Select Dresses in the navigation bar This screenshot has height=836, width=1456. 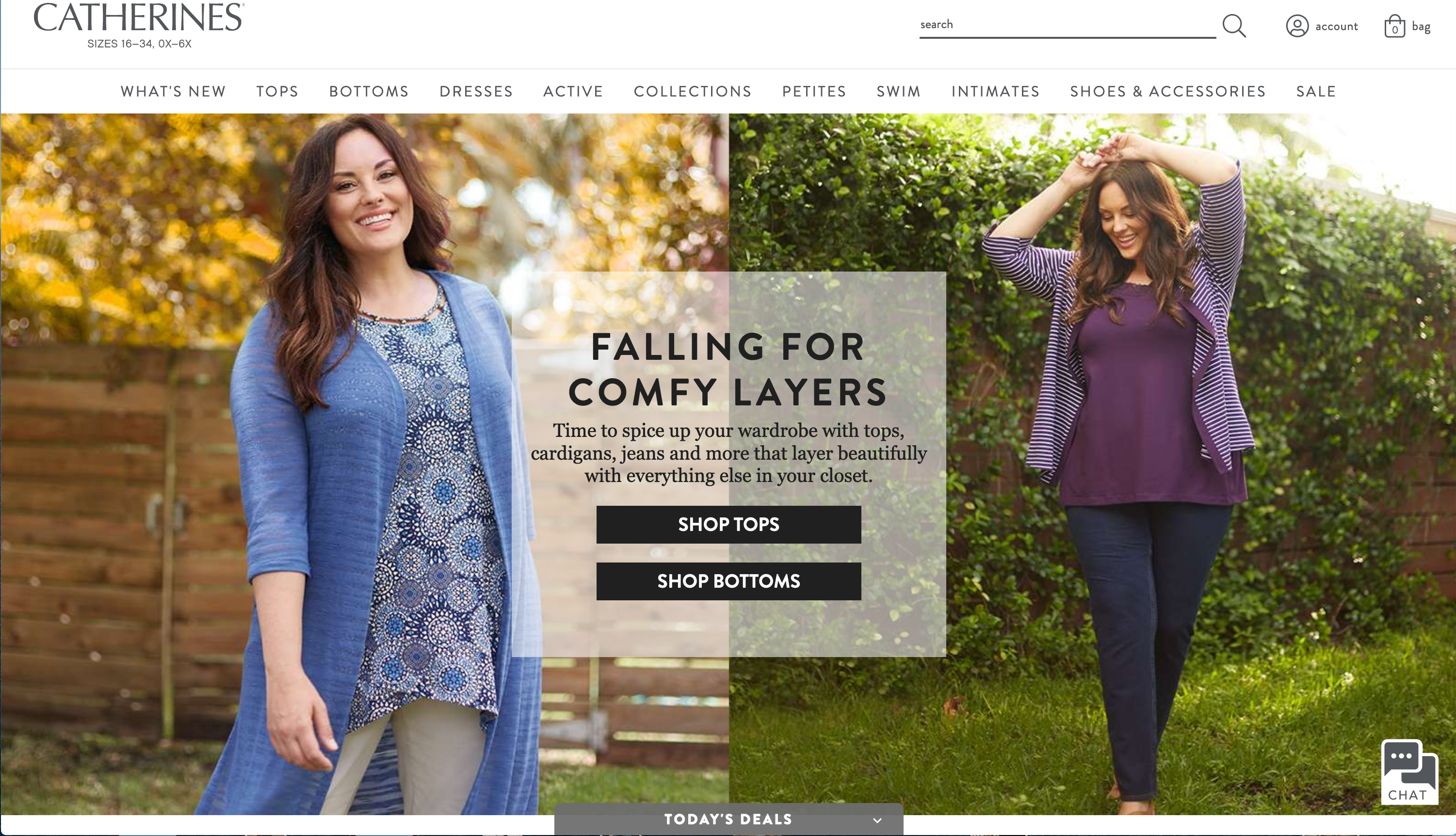coord(476,91)
